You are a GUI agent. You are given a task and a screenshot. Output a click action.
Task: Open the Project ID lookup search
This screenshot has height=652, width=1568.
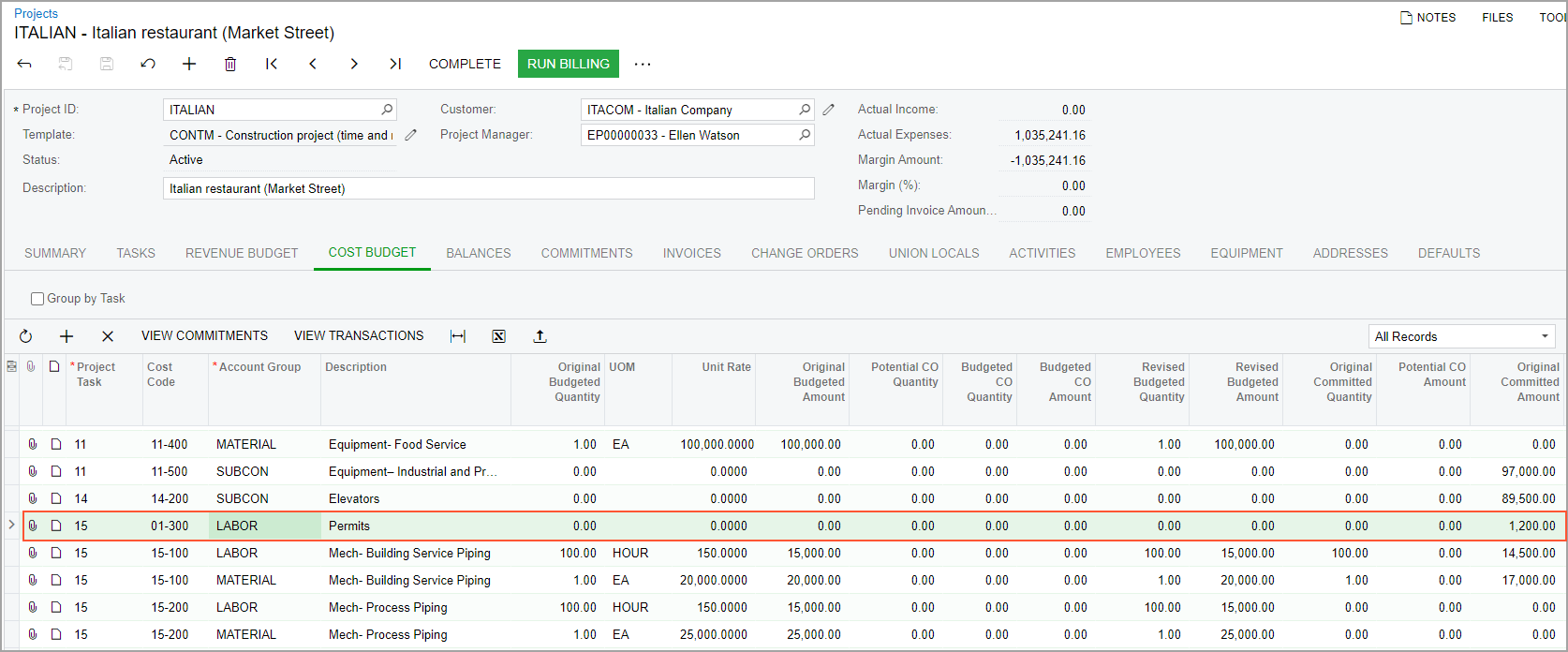387,110
